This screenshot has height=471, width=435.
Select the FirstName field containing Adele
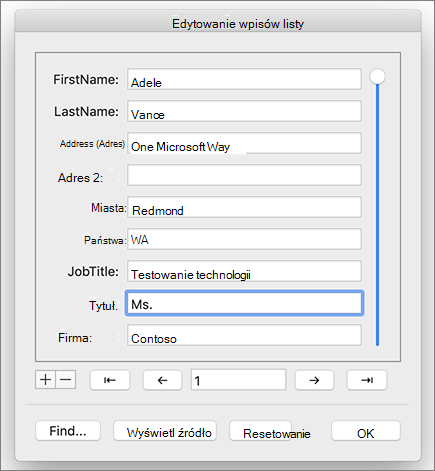tap(244, 79)
